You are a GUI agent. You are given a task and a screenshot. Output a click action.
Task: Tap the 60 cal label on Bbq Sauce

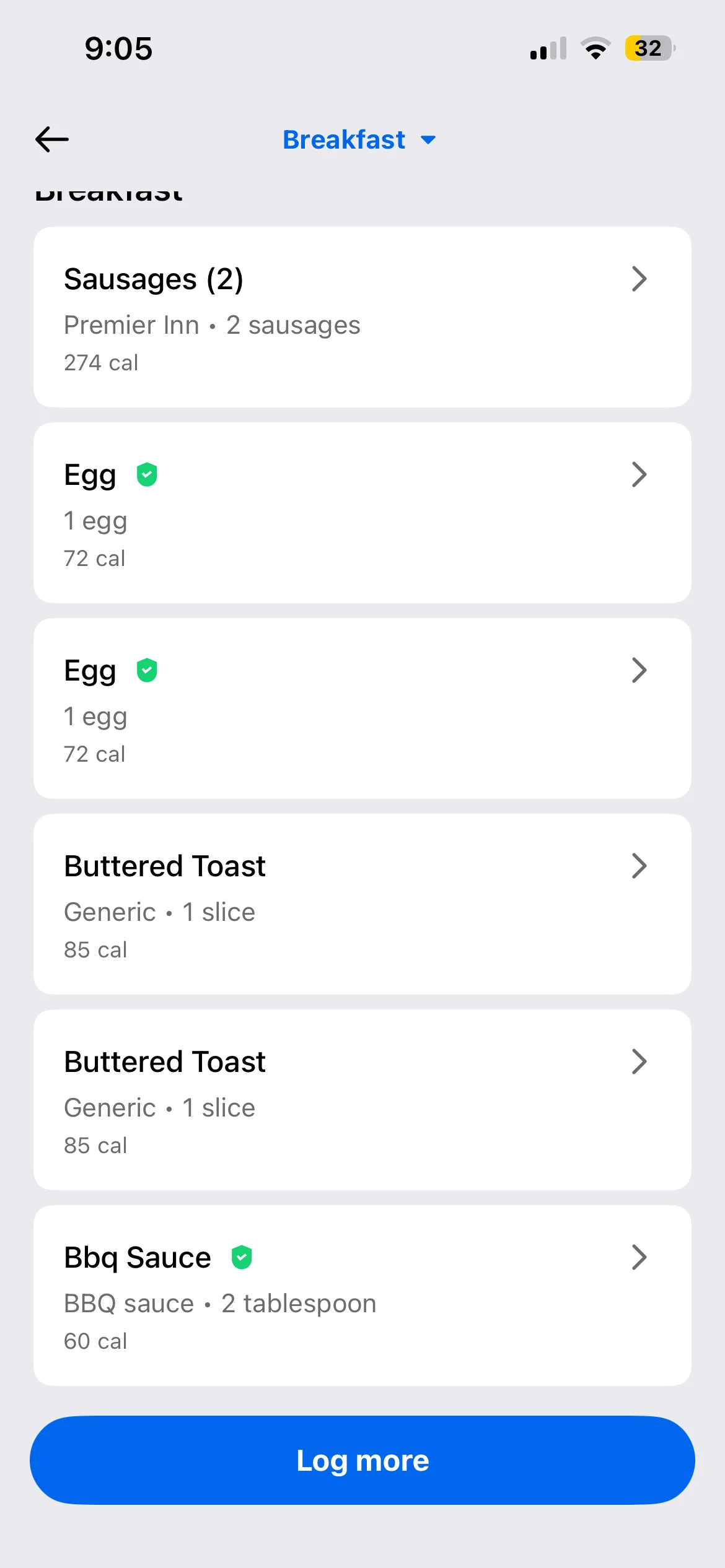click(95, 1341)
